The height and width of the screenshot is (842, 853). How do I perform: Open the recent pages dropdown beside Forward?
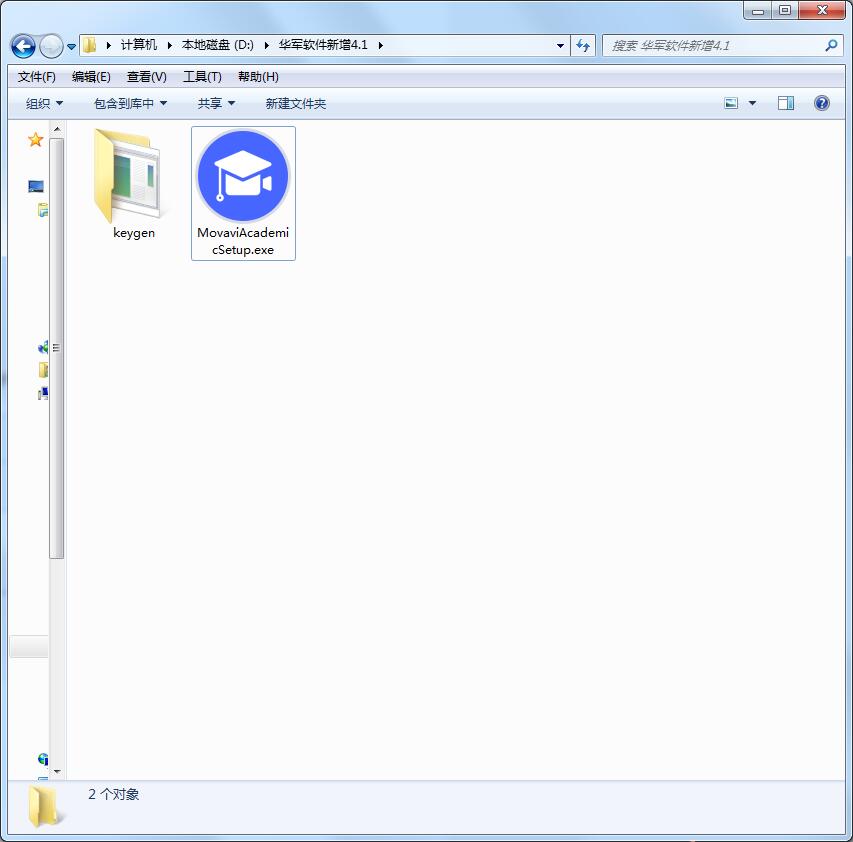[x=71, y=47]
